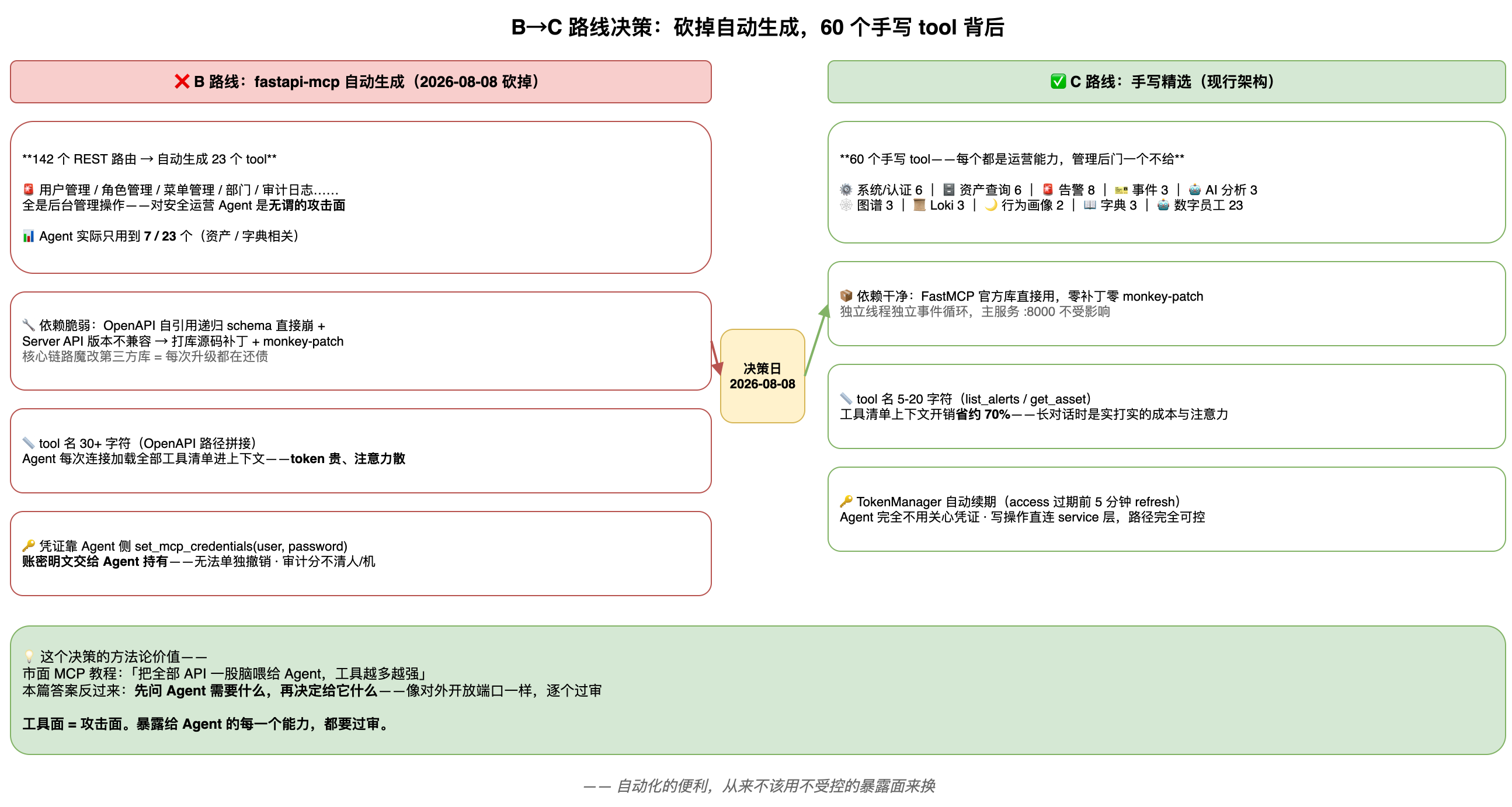Click italic footer 自动化的便利，从来不该用不受控的暴露面来换

click(759, 786)
